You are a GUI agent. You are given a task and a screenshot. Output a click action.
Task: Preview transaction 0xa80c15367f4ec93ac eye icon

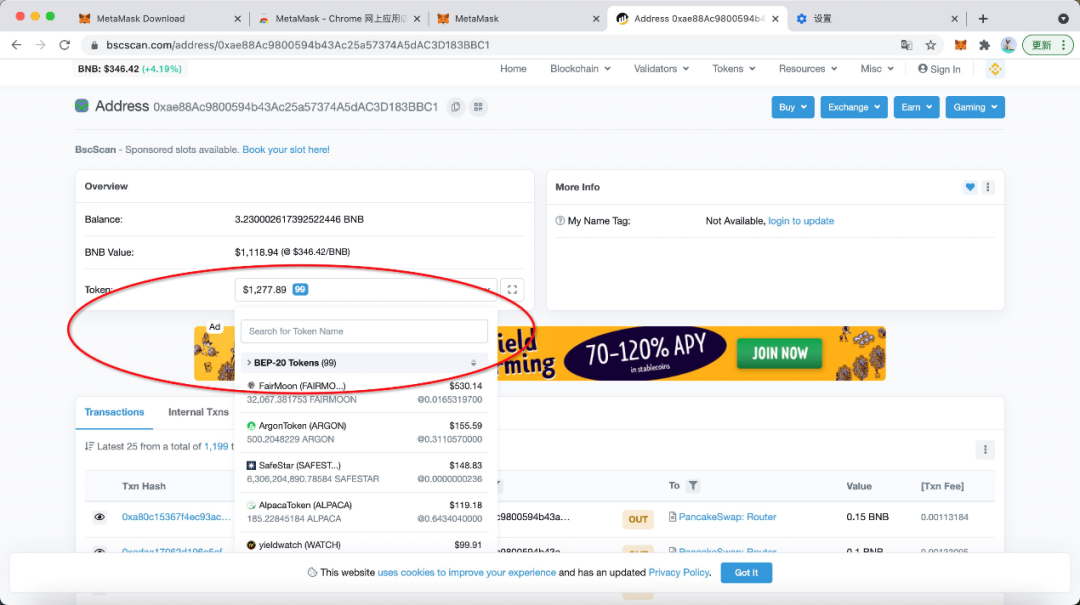tap(100, 517)
